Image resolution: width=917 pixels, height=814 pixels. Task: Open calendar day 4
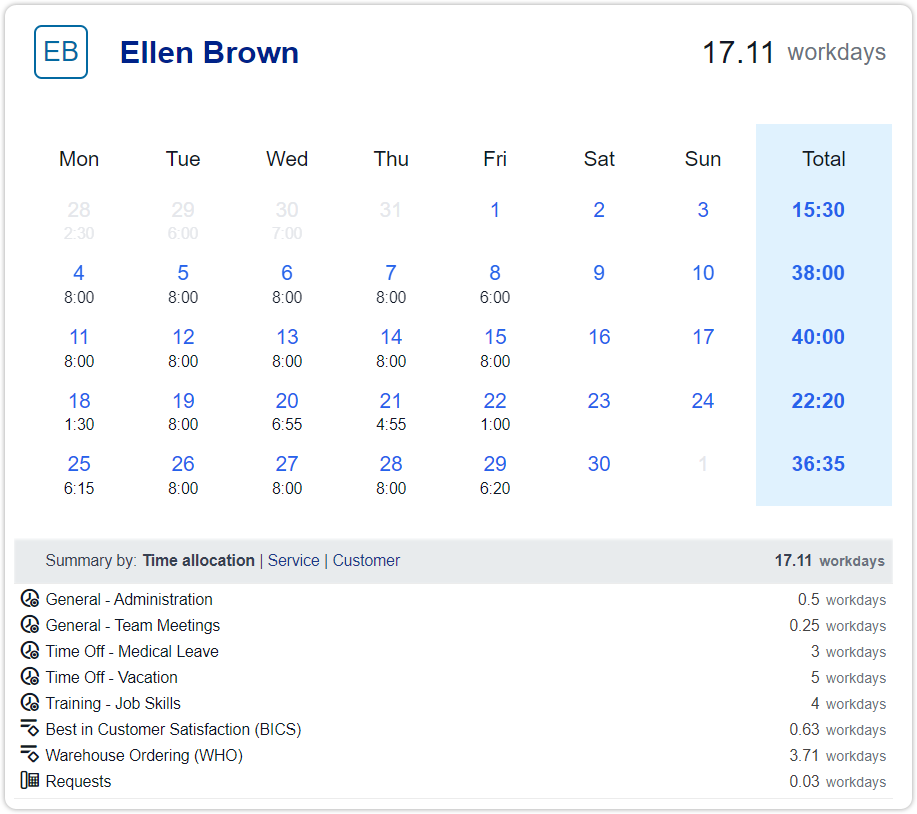click(x=79, y=273)
